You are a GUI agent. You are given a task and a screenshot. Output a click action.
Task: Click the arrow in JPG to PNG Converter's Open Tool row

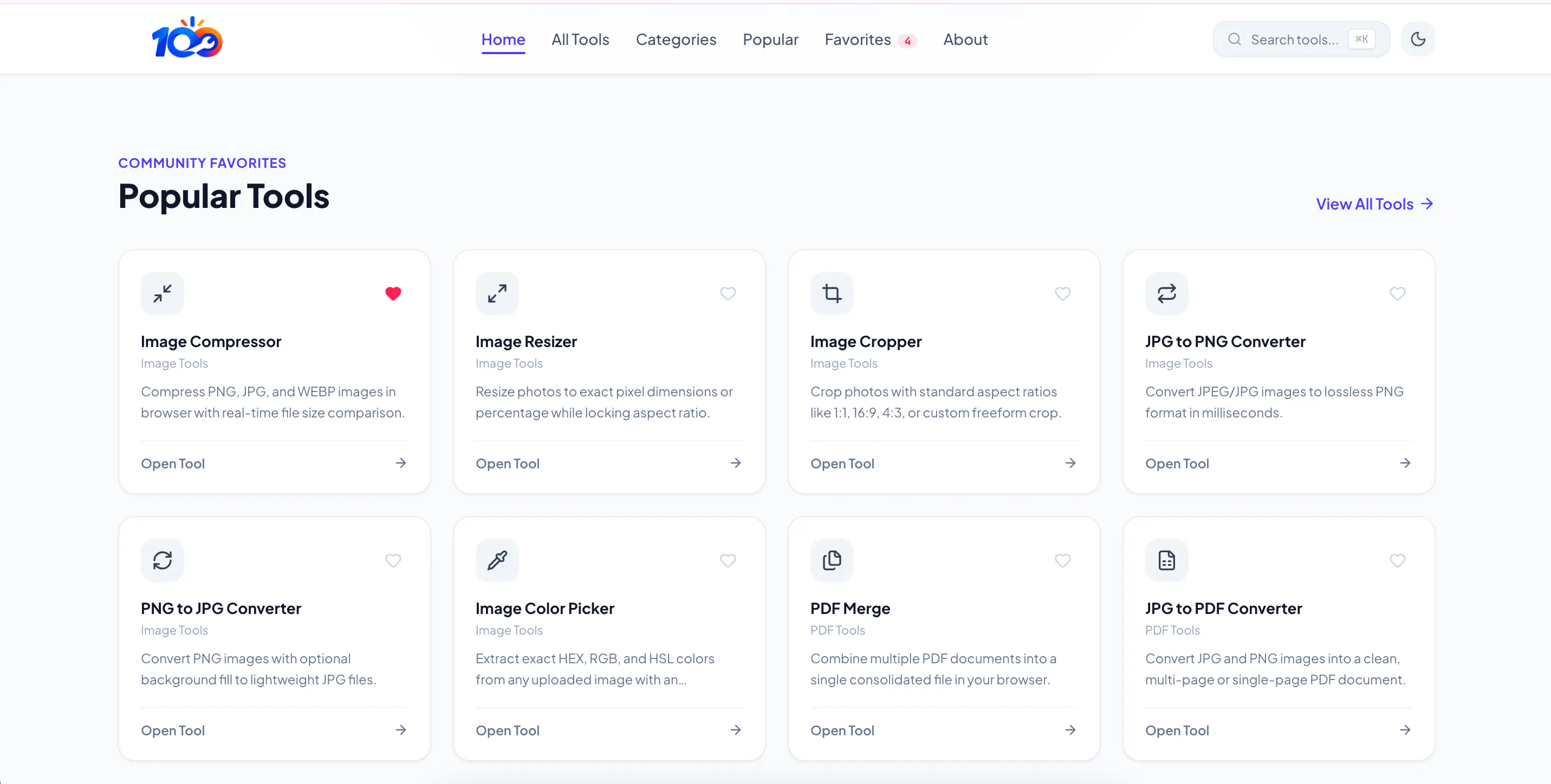(x=1405, y=463)
